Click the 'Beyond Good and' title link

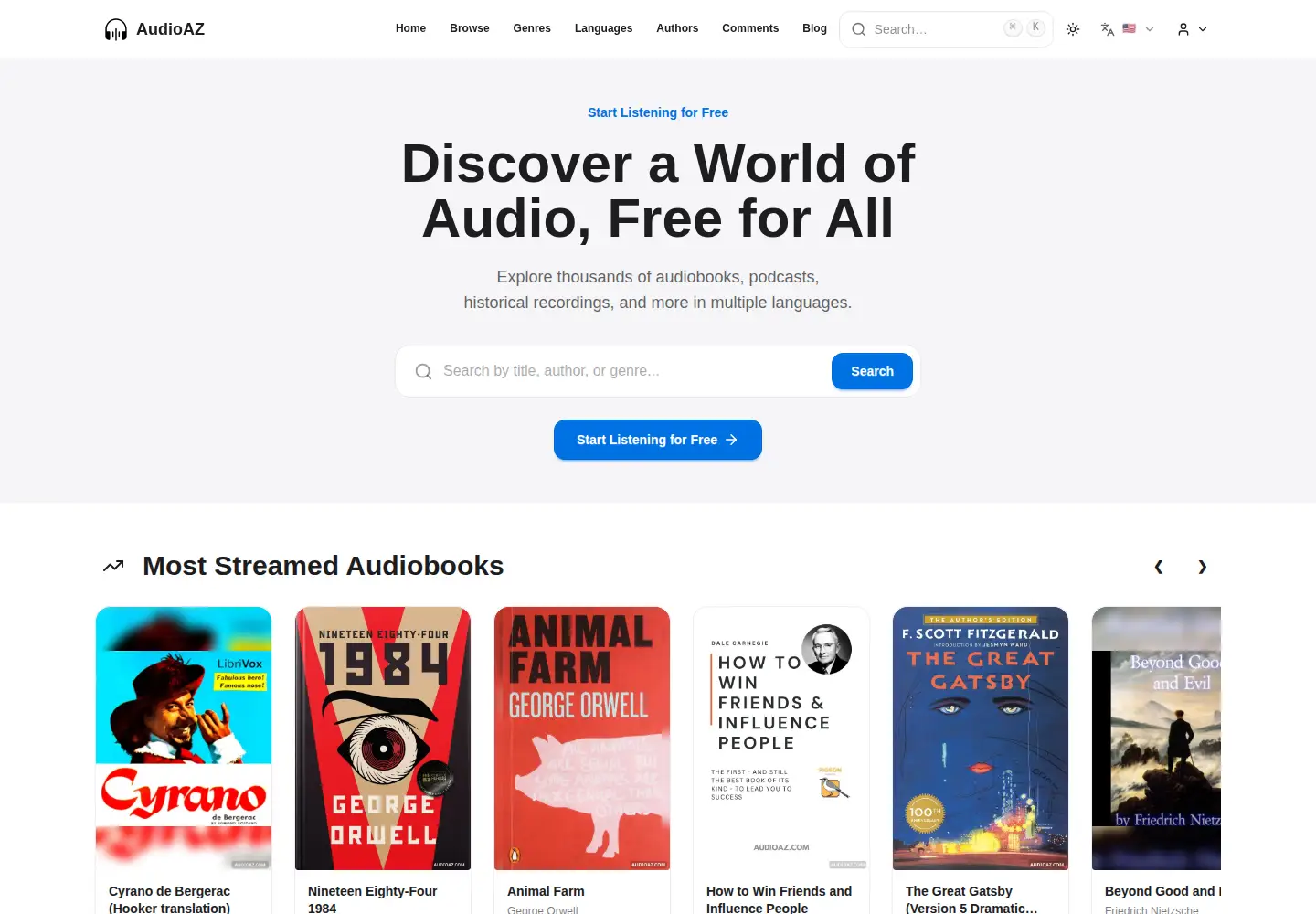(1162, 891)
